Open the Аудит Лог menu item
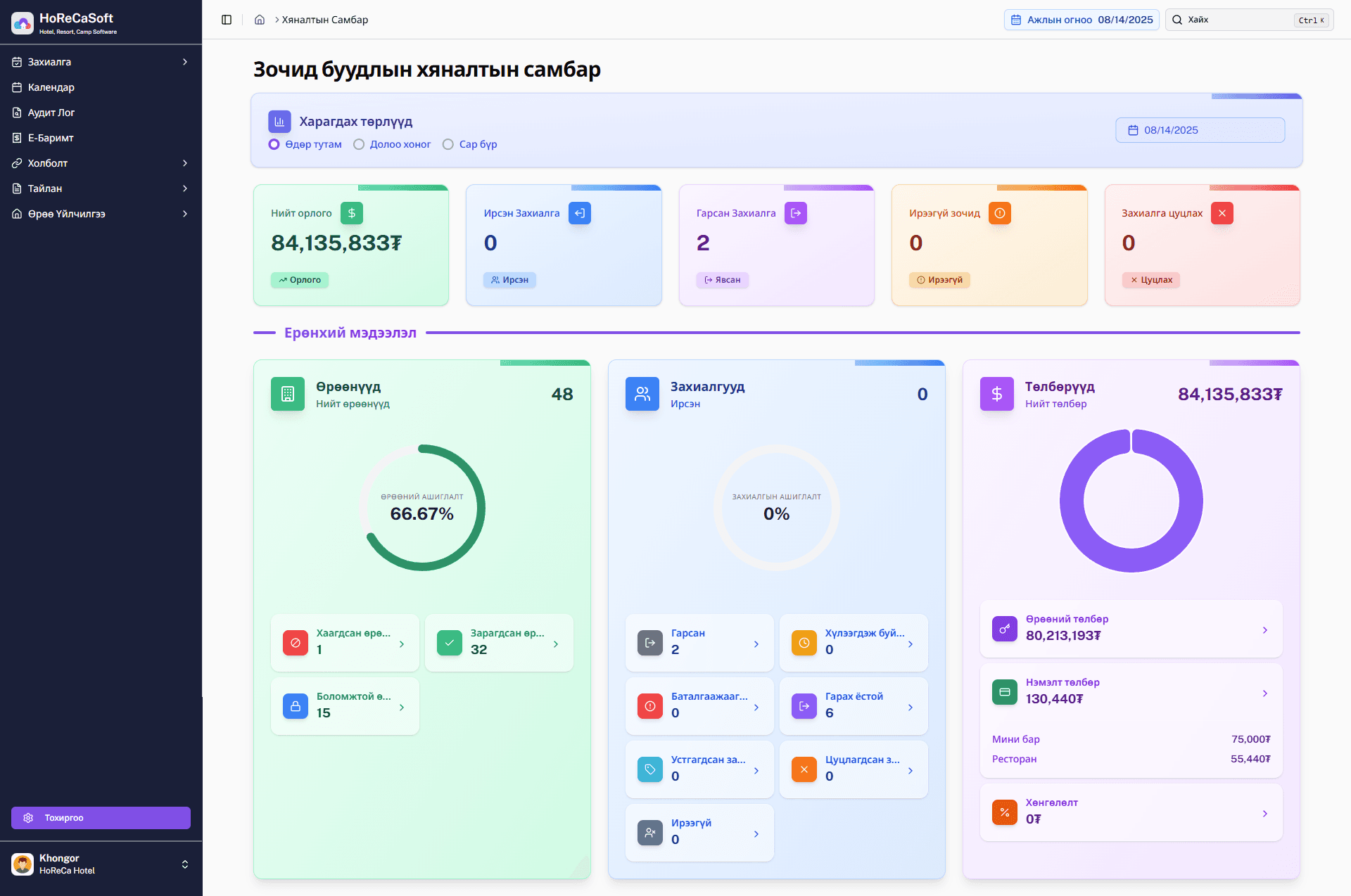This screenshot has height=896, width=1351. coord(51,113)
